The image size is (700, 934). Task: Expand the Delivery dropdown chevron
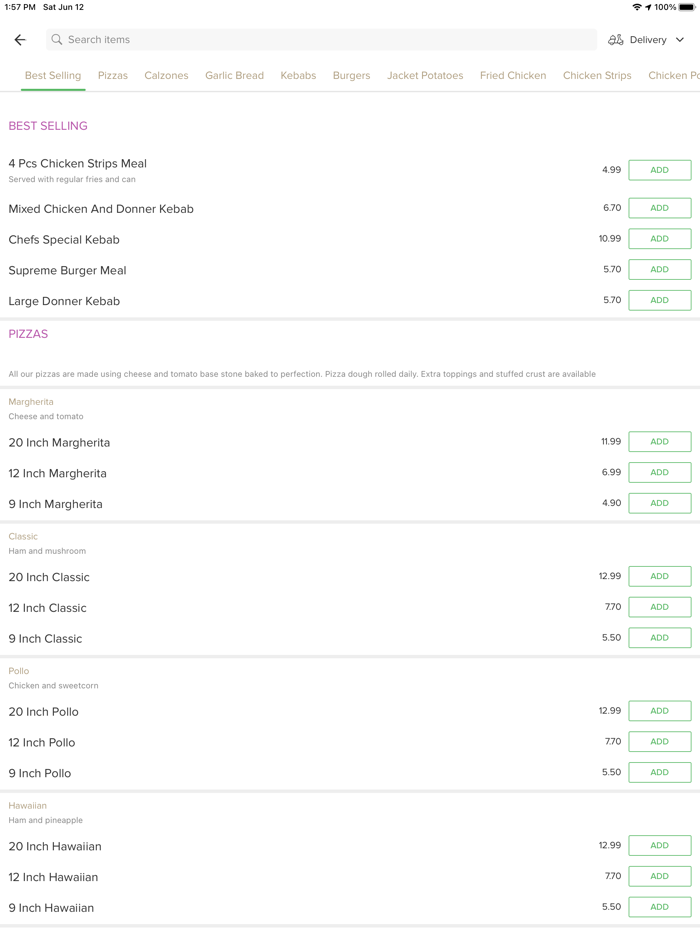pyautogui.click(x=680, y=40)
